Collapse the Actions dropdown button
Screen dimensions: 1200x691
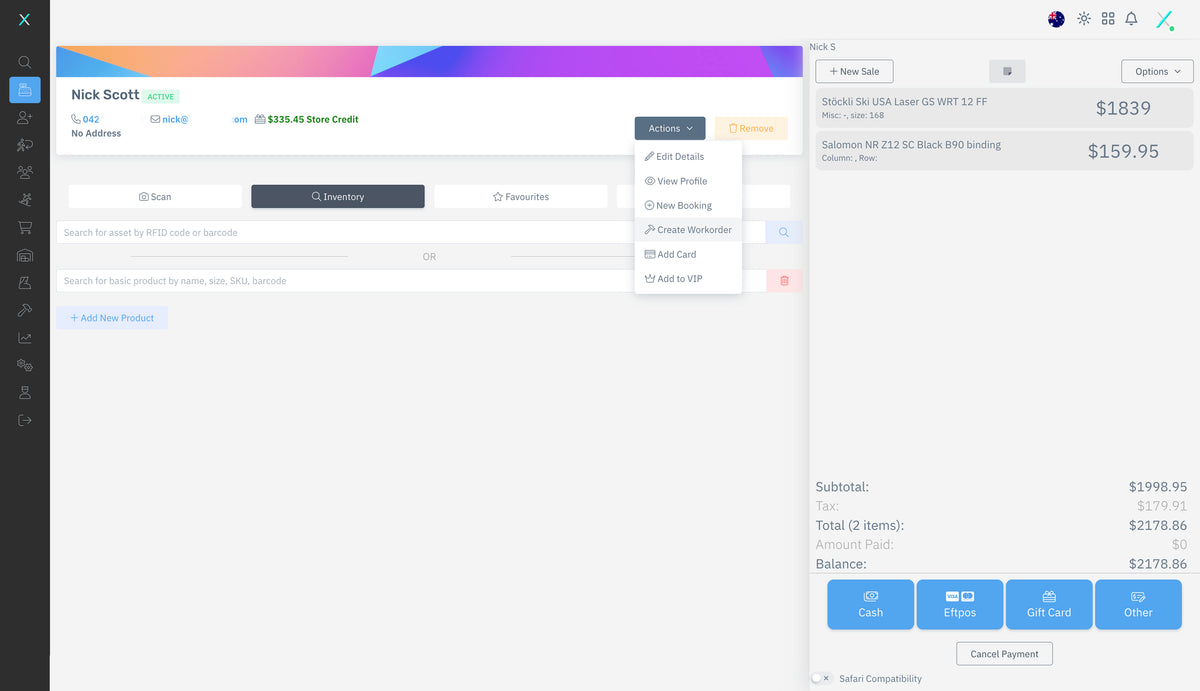coord(669,128)
